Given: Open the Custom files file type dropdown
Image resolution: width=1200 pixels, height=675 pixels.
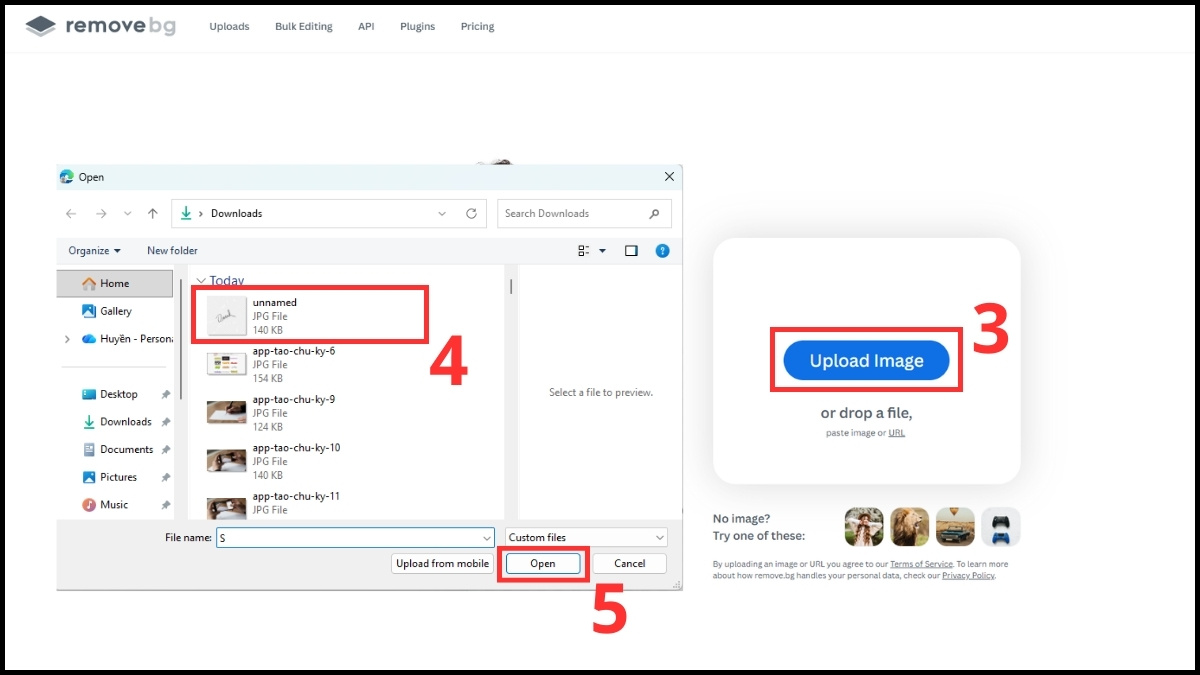Looking at the screenshot, I should click(x=586, y=537).
